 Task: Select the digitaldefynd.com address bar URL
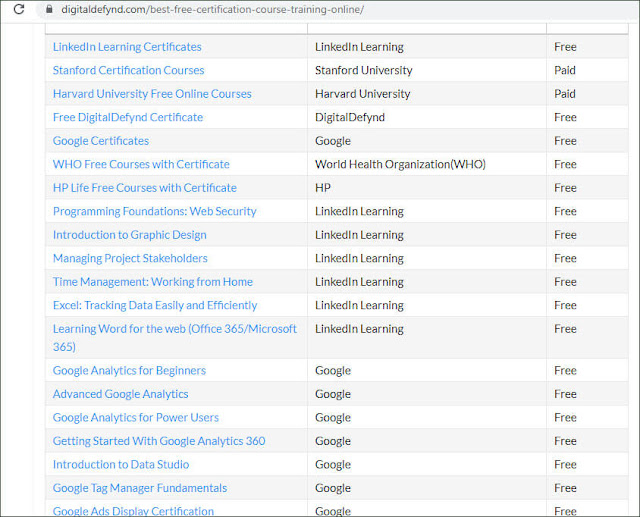click(212, 9)
